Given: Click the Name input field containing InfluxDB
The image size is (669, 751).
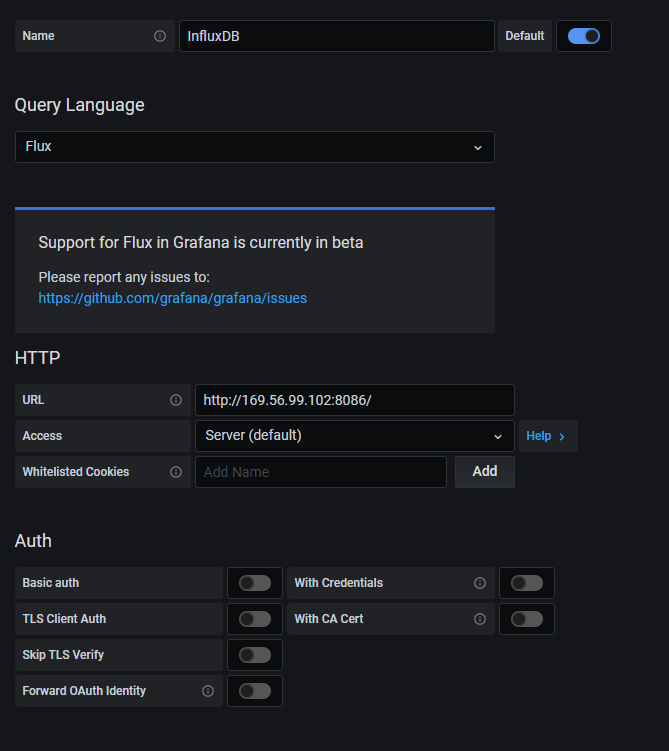Looking at the screenshot, I should (337, 36).
